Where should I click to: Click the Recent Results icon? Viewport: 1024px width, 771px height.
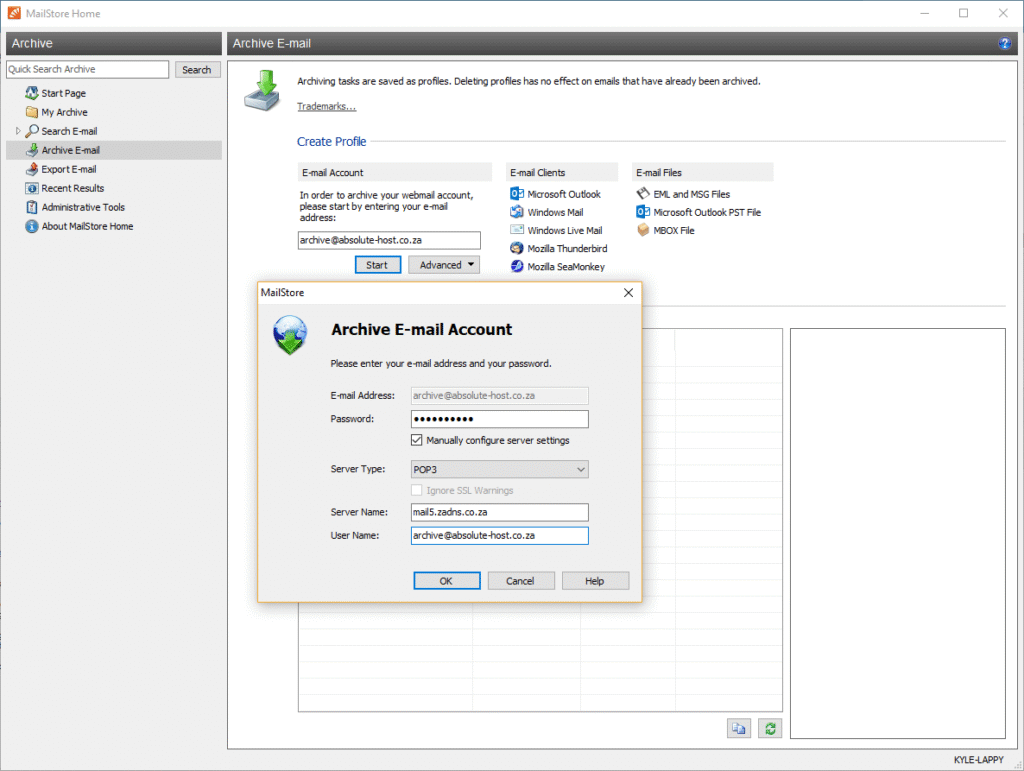(31, 188)
